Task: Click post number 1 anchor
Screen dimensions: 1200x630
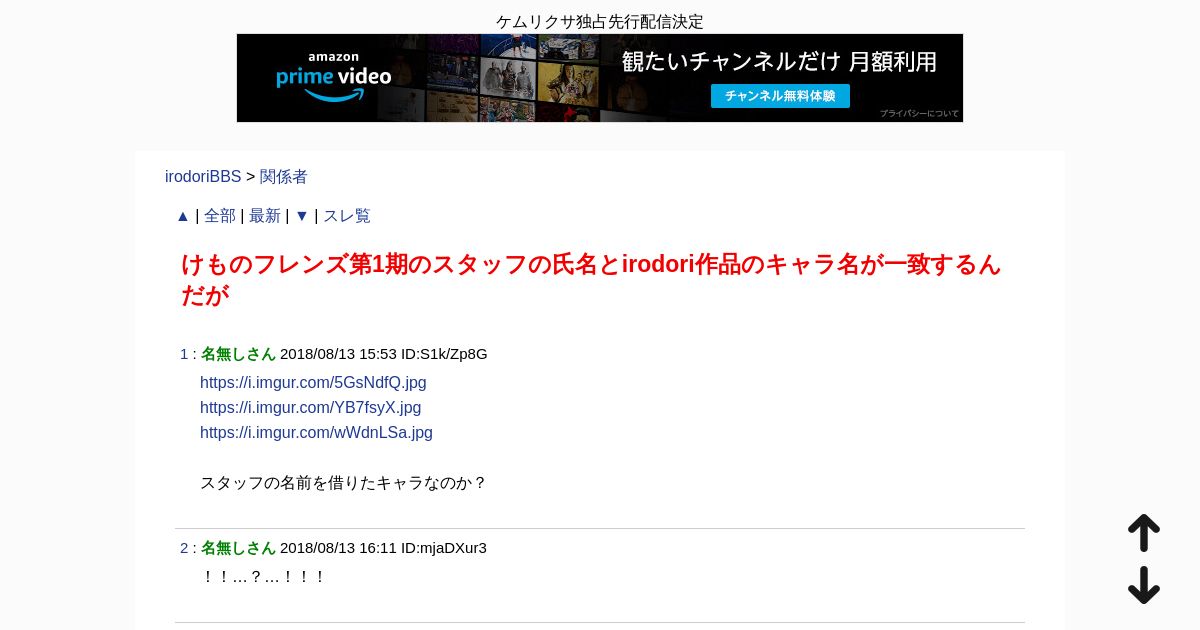Action: coord(184,354)
